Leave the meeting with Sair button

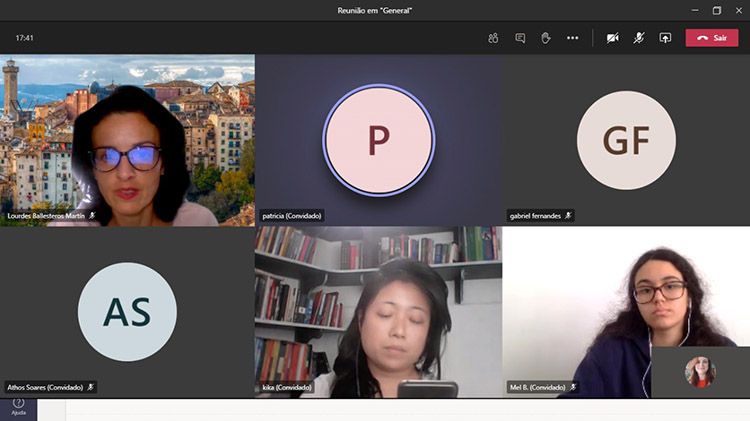712,38
